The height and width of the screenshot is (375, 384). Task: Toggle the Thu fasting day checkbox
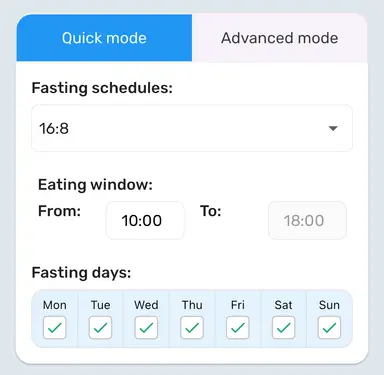(x=192, y=328)
